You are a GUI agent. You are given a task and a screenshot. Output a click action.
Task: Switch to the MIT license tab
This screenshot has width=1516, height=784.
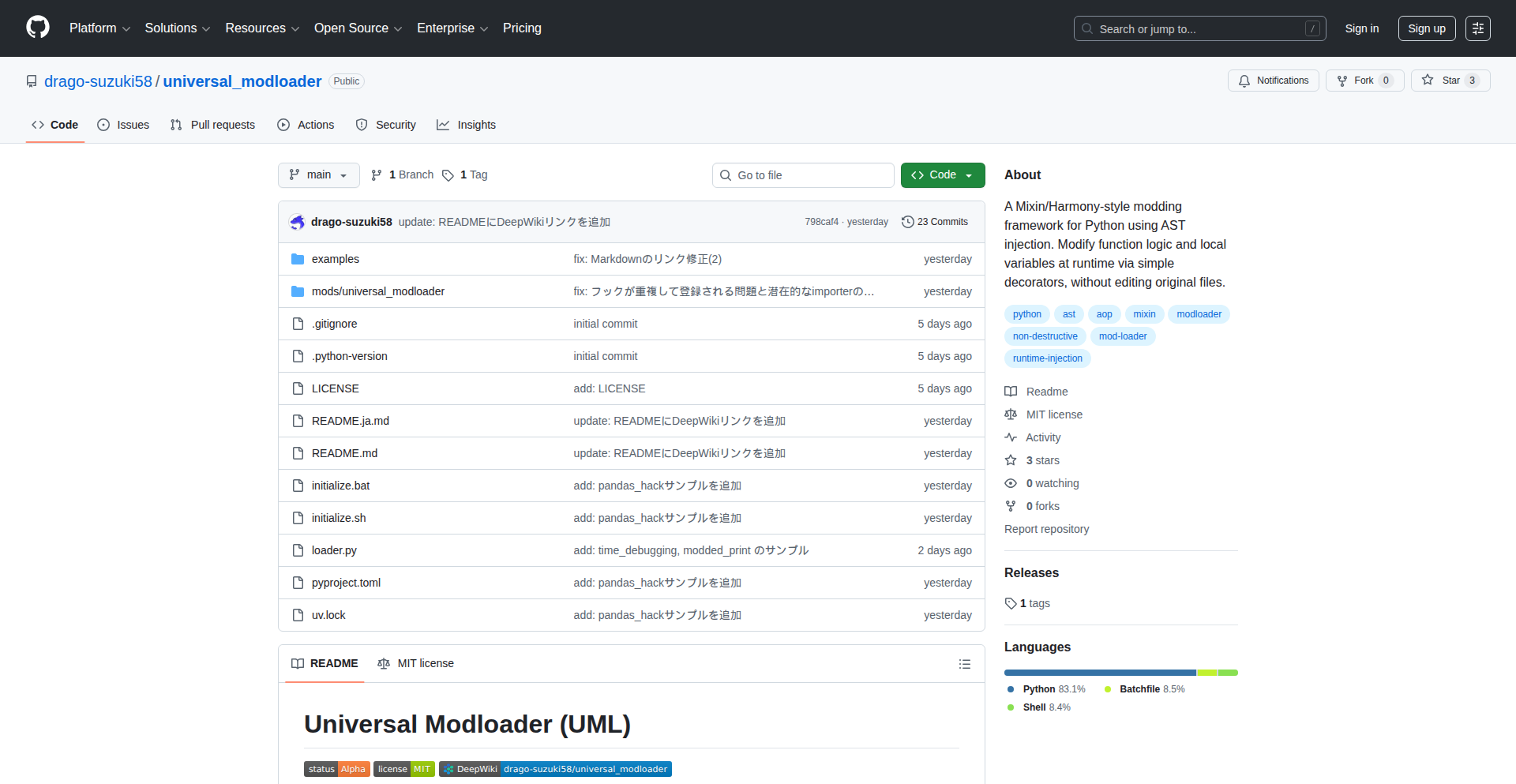click(416, 663)
